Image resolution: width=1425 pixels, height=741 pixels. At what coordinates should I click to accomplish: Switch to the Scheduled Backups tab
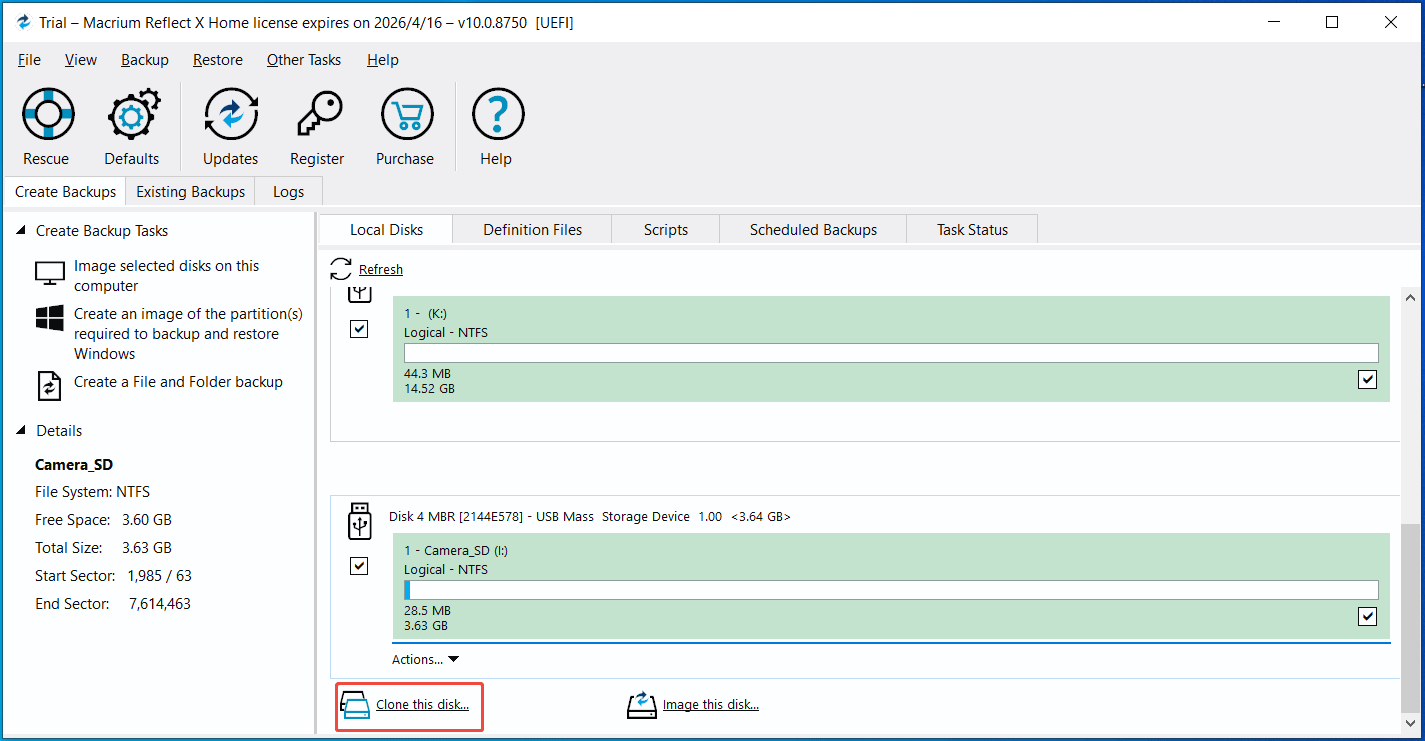click(813, 230)
